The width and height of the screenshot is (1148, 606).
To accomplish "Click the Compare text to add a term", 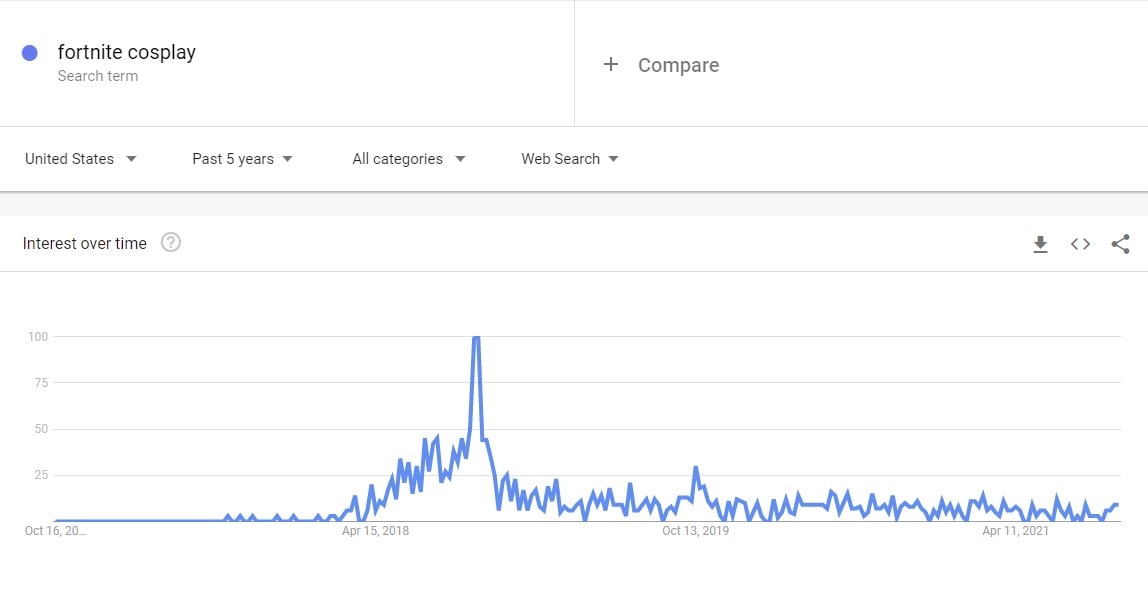I will click(678, 64).
